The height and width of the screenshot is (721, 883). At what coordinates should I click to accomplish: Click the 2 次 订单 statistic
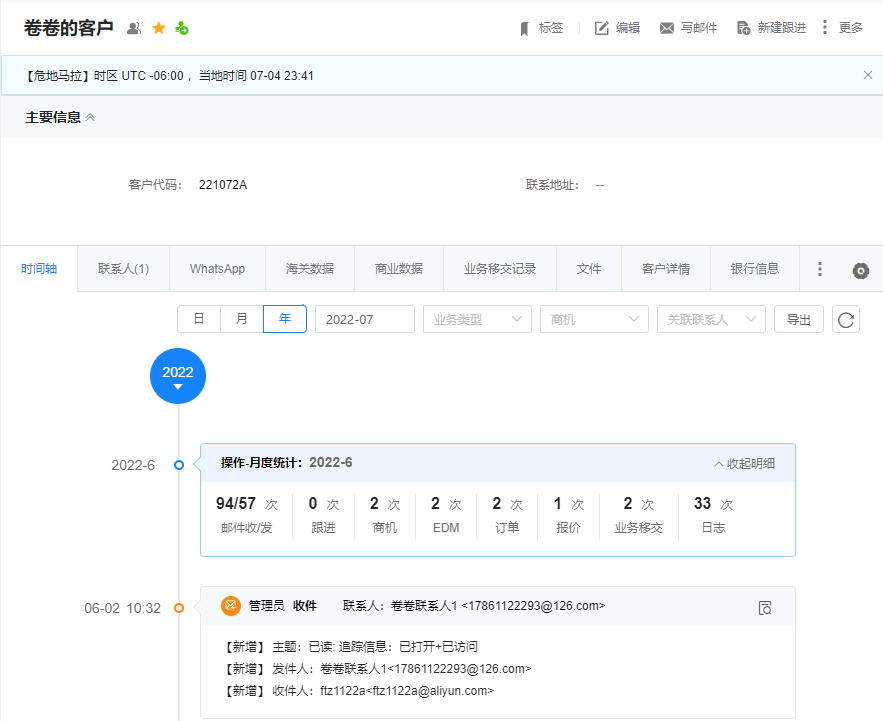point(507,515)
